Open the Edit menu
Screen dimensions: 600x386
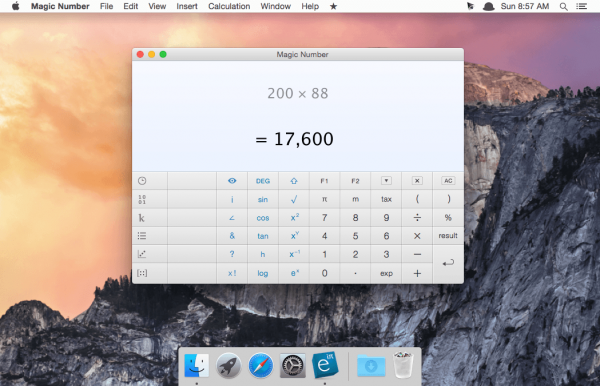(x=130, y=6)
